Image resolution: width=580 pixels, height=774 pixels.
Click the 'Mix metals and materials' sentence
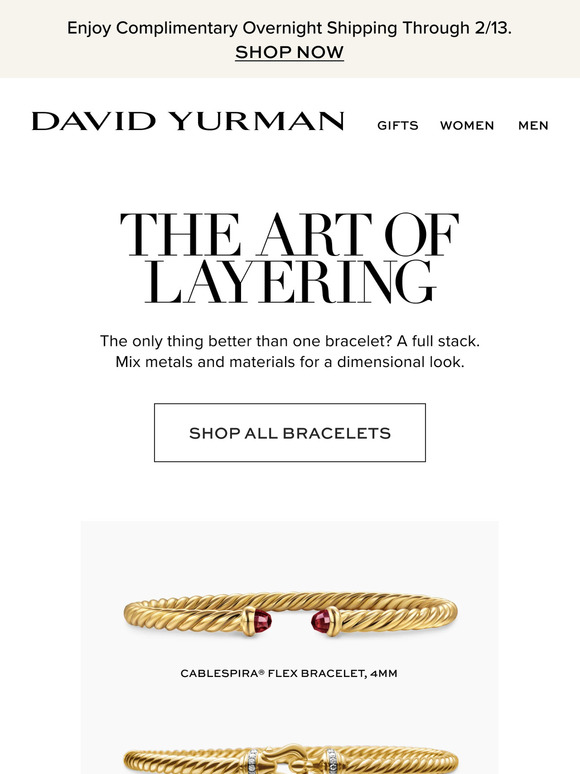click(290, 362)
